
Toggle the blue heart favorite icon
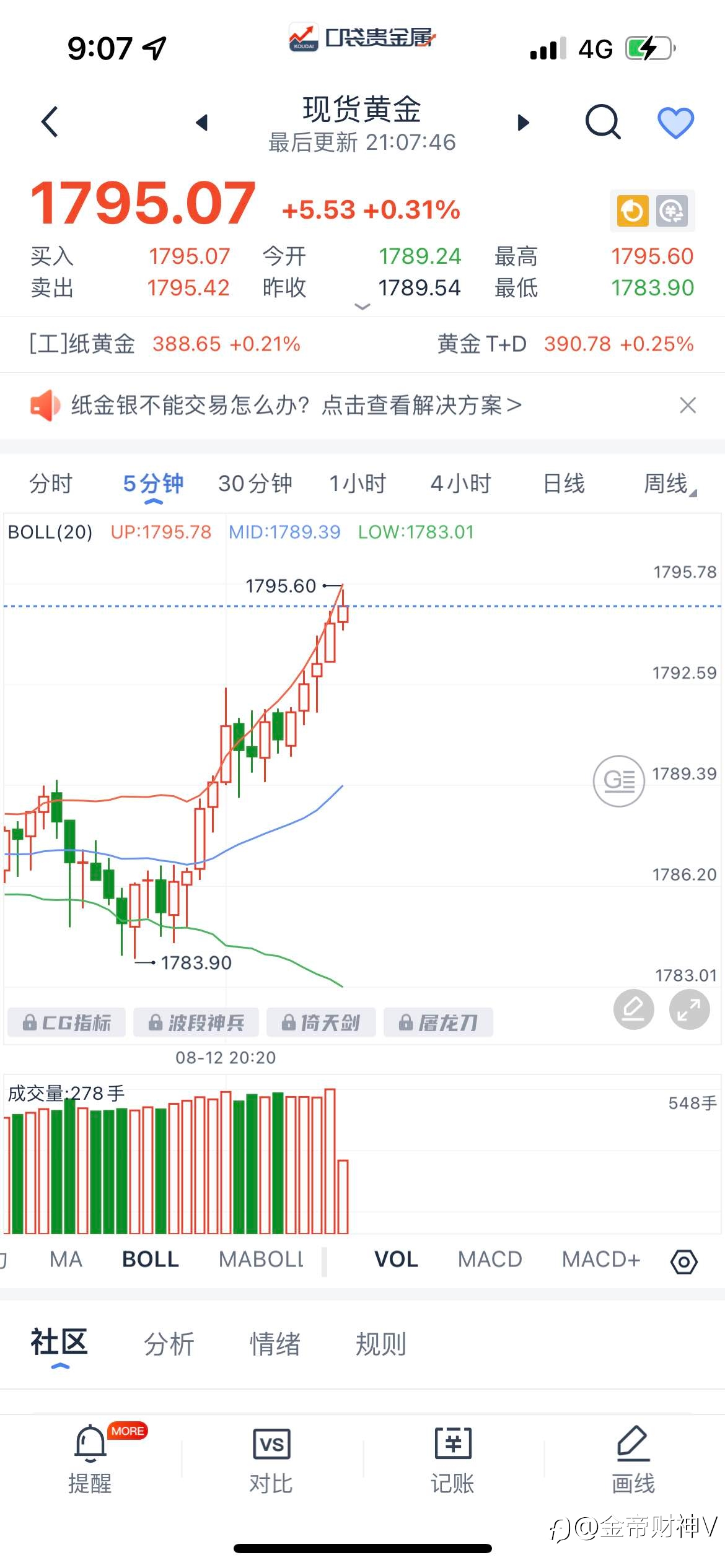click(x=675, y=122)
